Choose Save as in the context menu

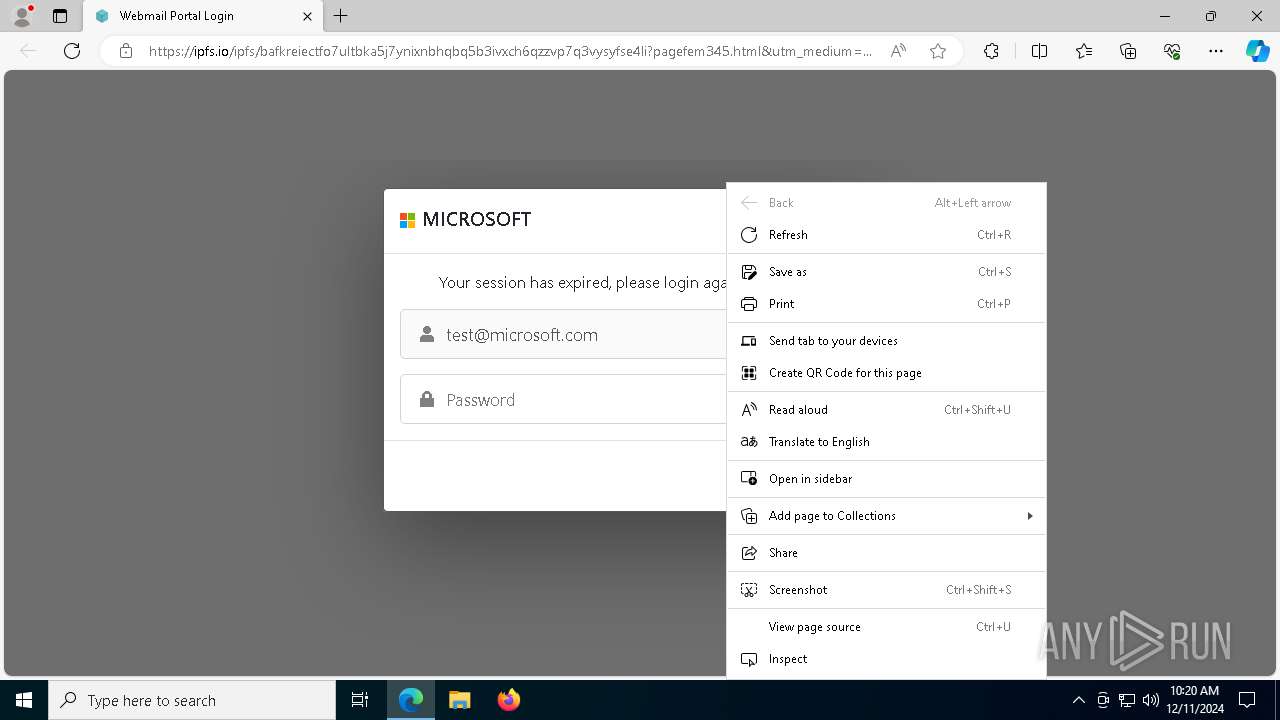point(886,272)
